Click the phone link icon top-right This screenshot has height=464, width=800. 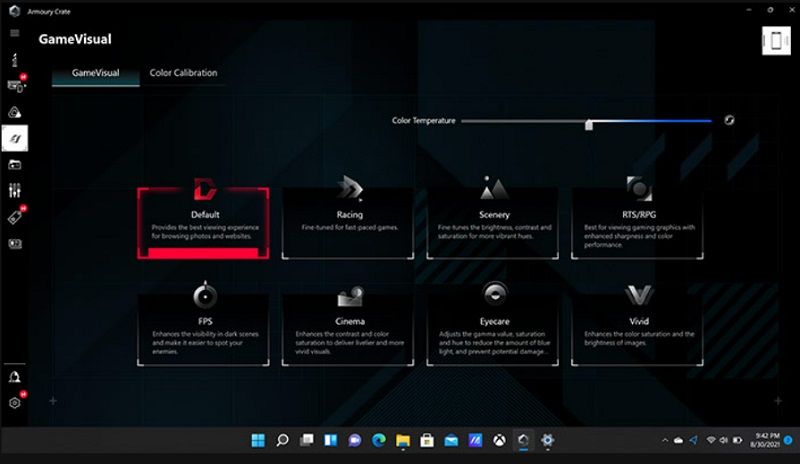pyautogui.click(x=776, y=41)
